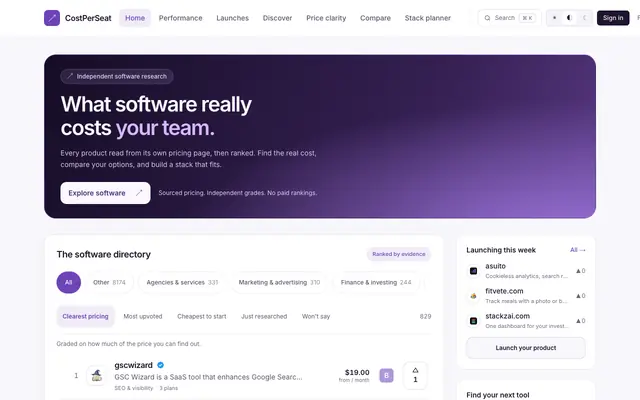Click the gscwizard wizard logo thumbnail
Screen dimensions: 640x400
[x=97, y=376]
